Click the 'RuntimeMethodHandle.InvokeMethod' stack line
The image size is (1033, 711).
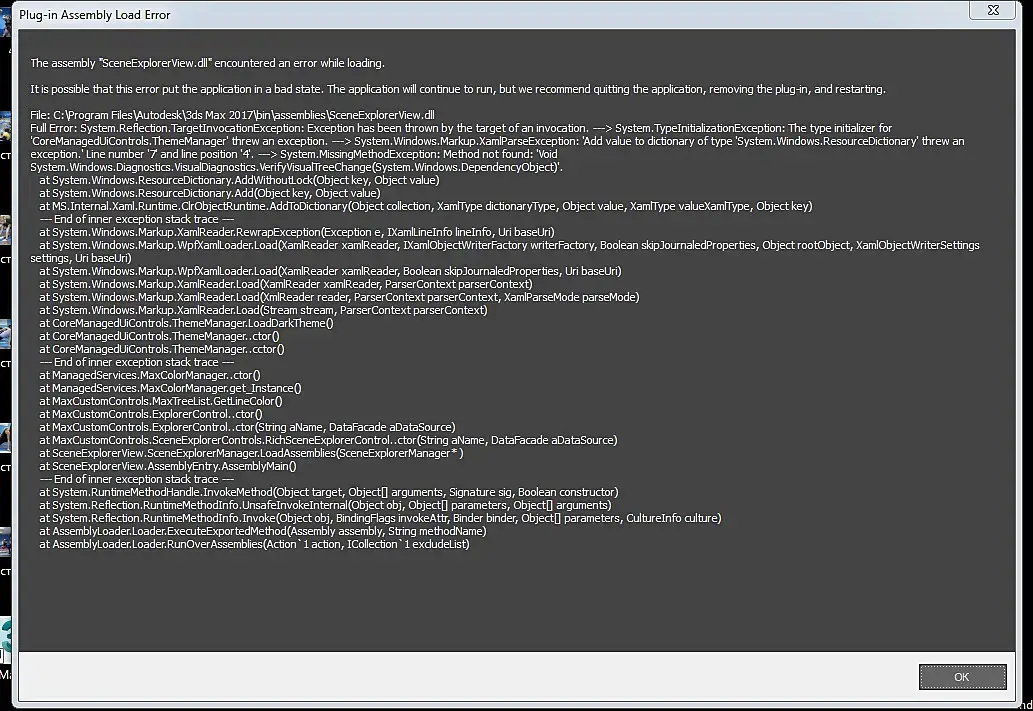[x=329, y=492]
